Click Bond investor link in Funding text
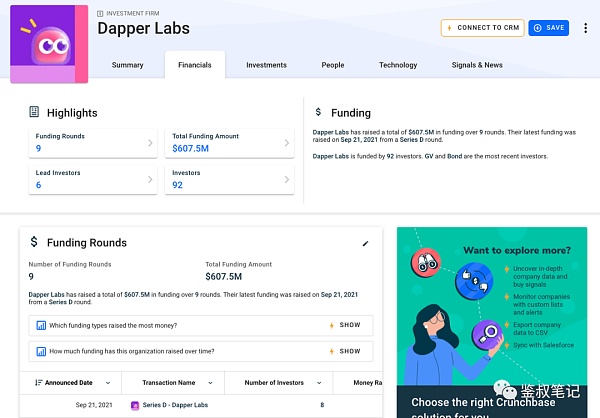 455,156
